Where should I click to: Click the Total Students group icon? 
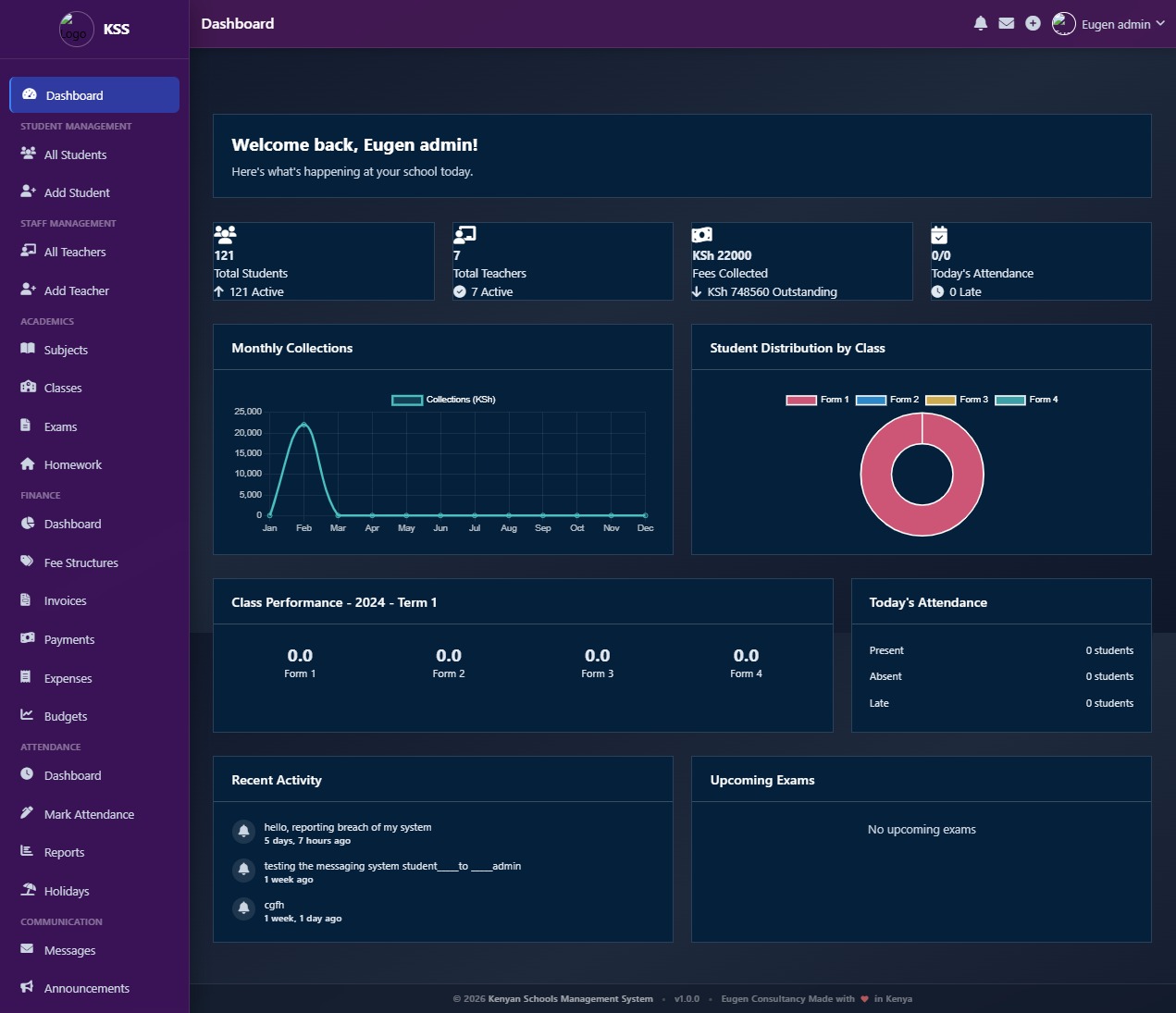pos(225,234)
